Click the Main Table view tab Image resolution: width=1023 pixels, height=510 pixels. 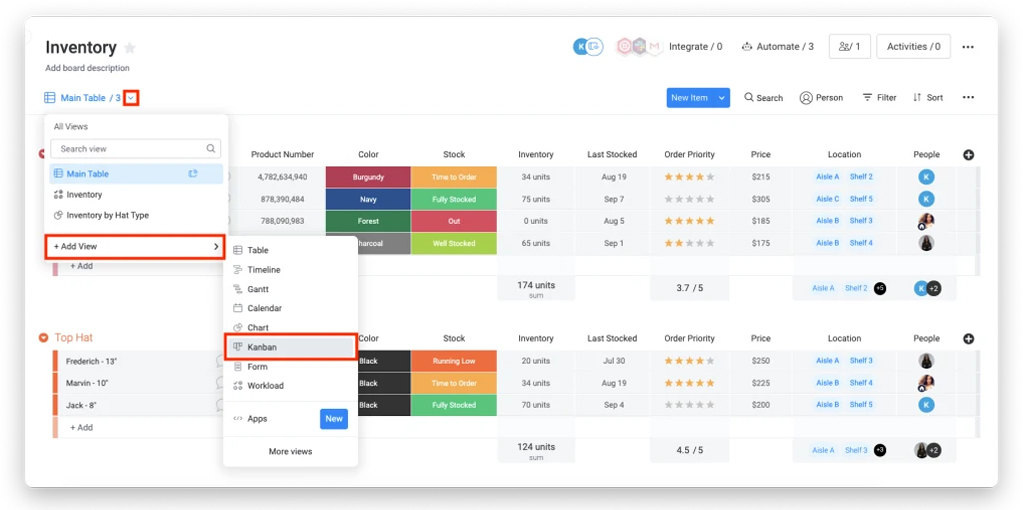pos(82,98)
